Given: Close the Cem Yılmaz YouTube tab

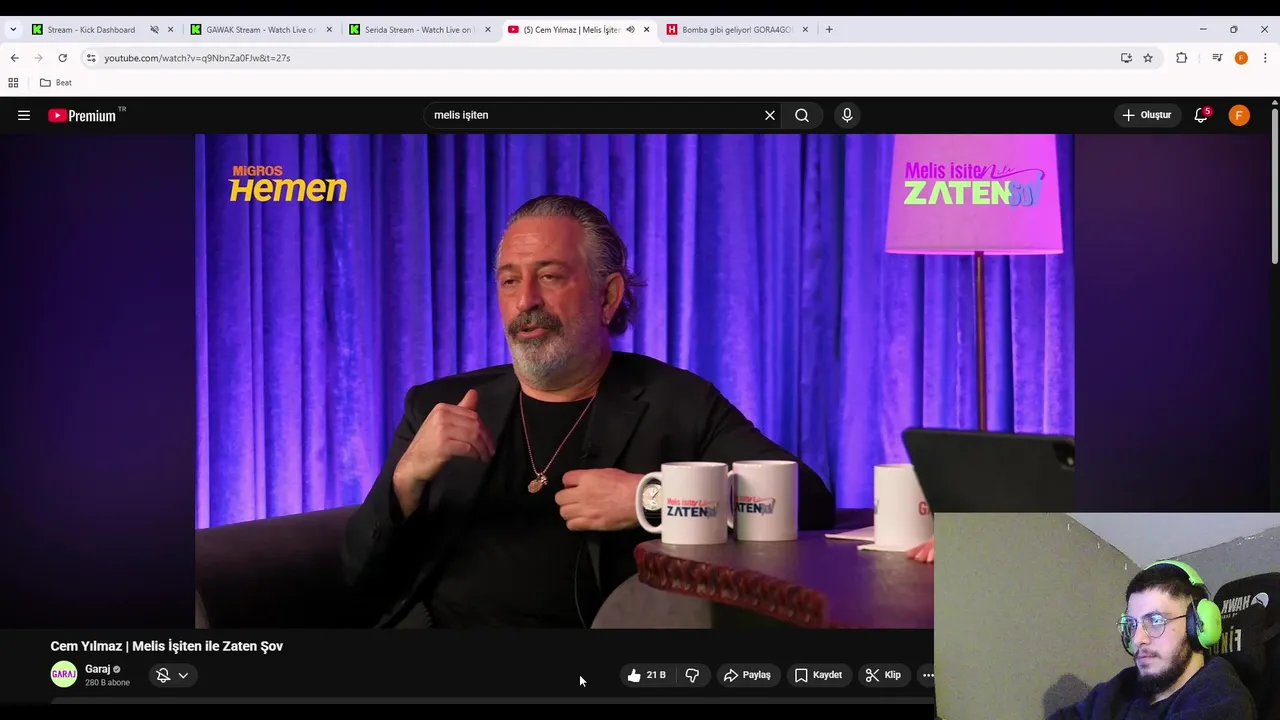Looking at the screenshot, I should click(x=646, y=30).
